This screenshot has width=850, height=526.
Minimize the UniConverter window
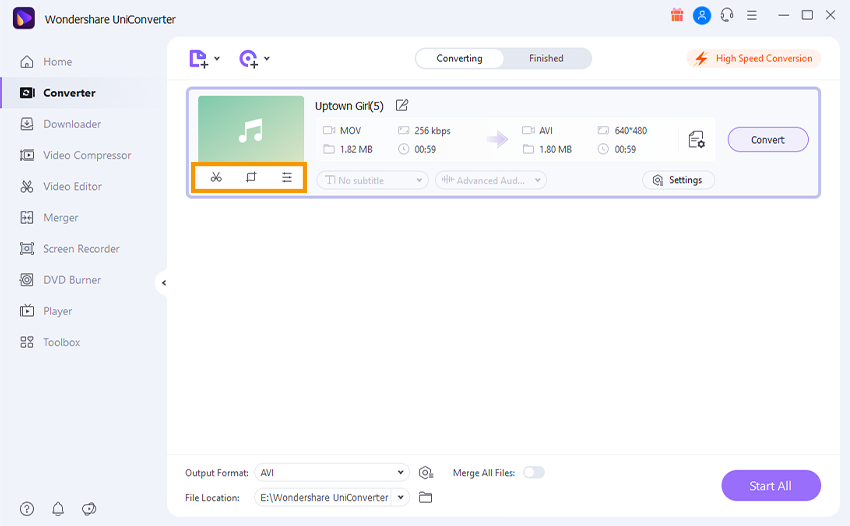tap(783, 15)
